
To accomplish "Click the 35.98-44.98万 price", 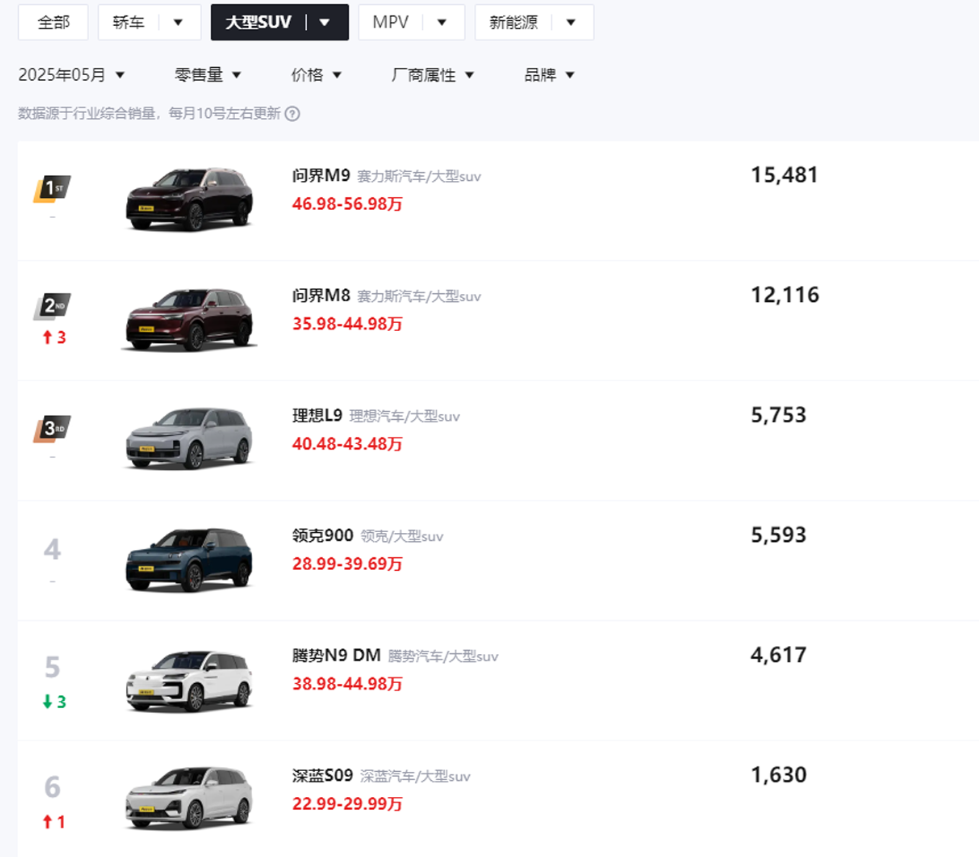I will pos(347,324).
